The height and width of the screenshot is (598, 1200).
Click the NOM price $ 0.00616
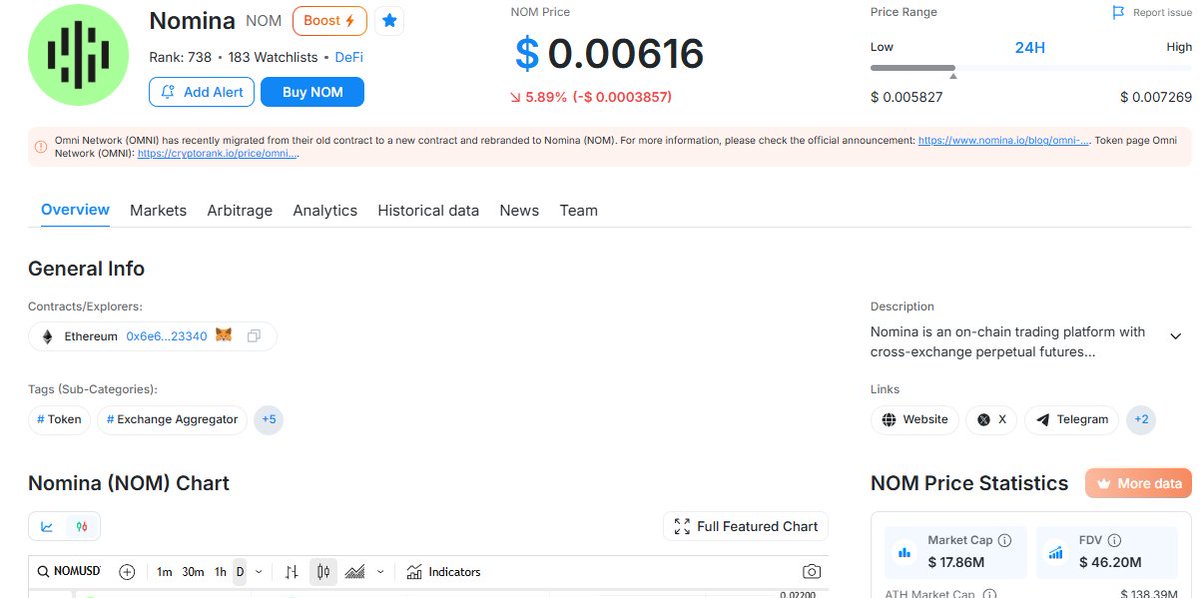click(609, 54)
